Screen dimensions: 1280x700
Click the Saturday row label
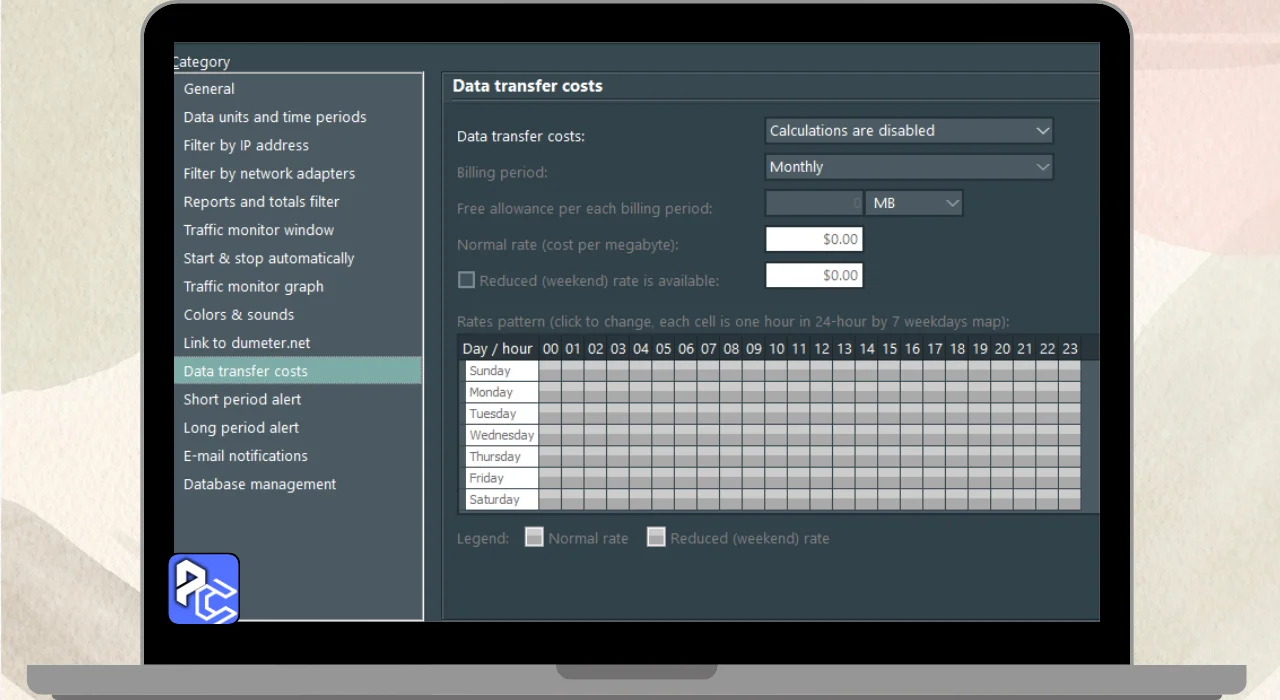(502, 499)
